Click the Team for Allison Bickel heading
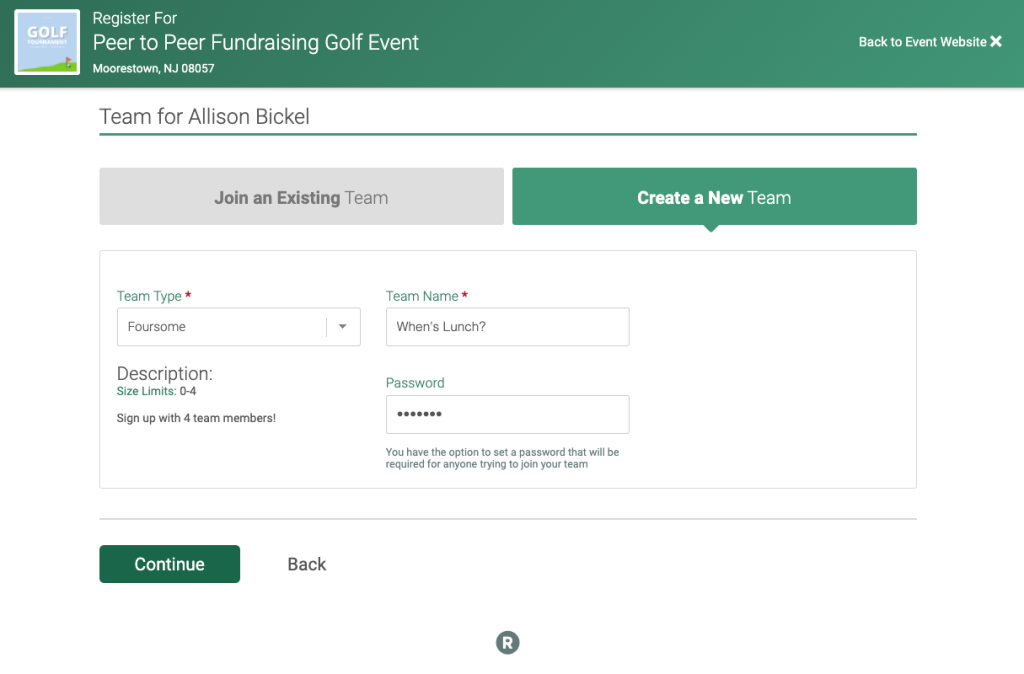 tap(204, 116)
